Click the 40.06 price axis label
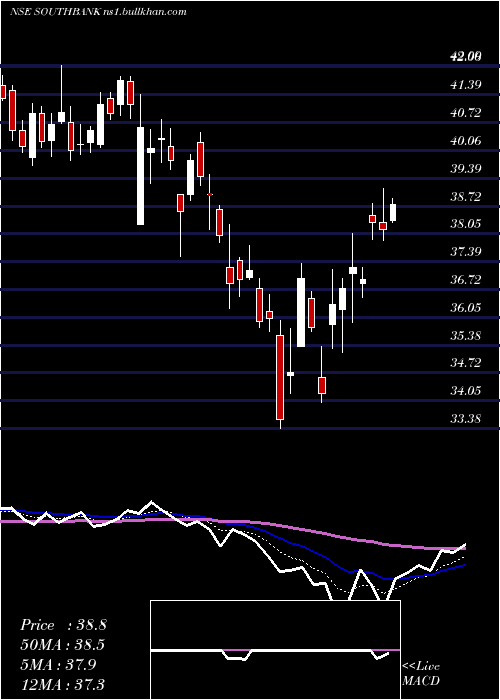The image size is (500, 700). [x=465, y=141]
